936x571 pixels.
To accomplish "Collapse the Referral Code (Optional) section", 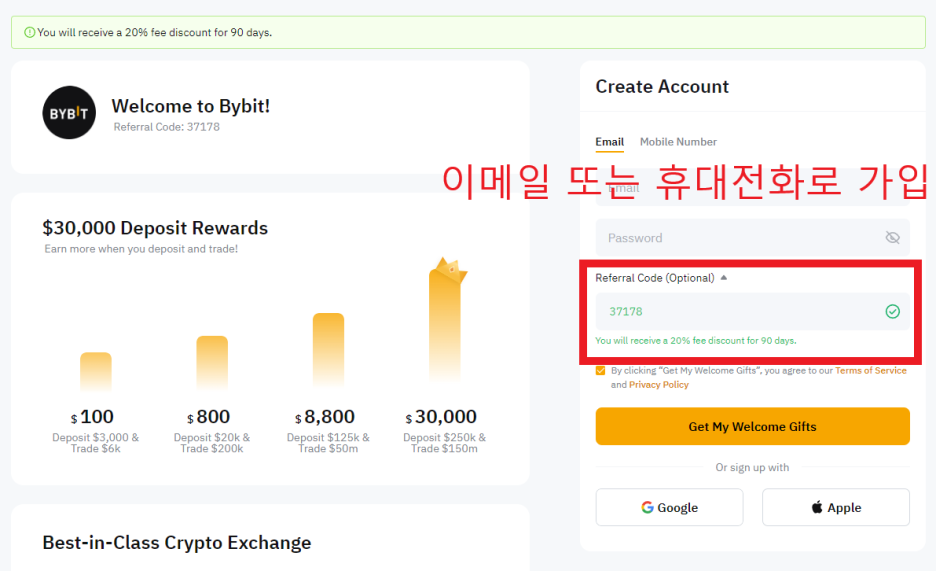I will tap(723, 278).
